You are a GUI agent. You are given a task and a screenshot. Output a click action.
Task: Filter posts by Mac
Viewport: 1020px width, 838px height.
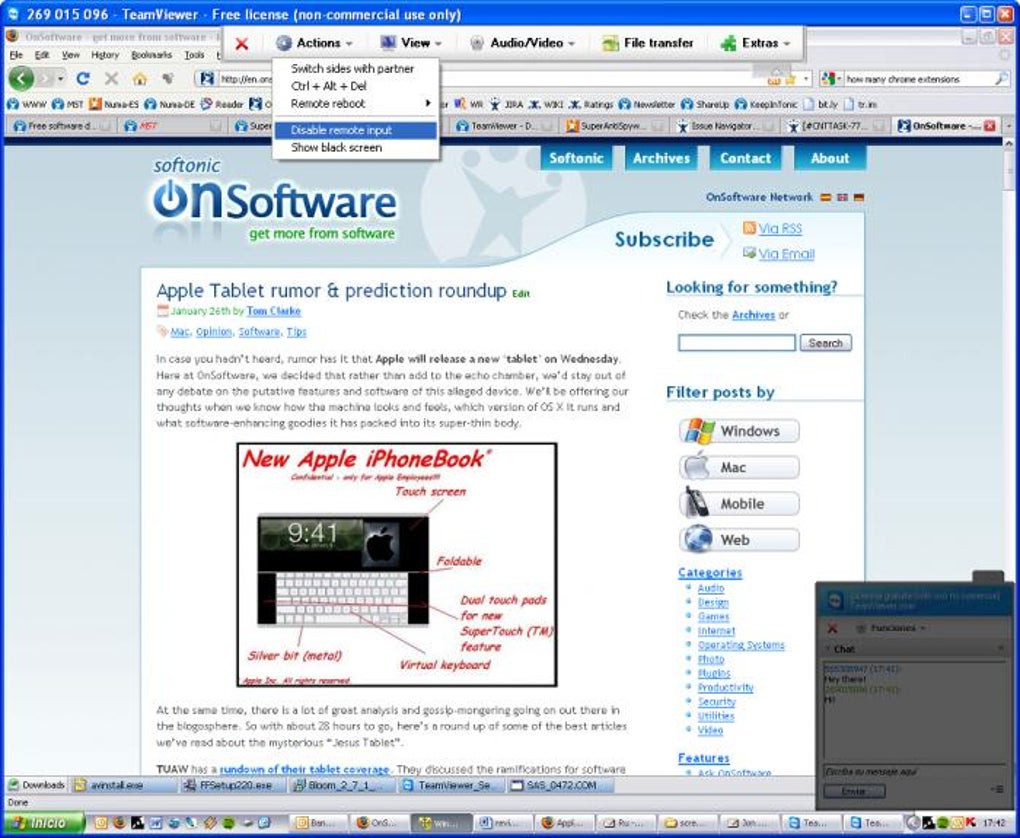point(740,467)
